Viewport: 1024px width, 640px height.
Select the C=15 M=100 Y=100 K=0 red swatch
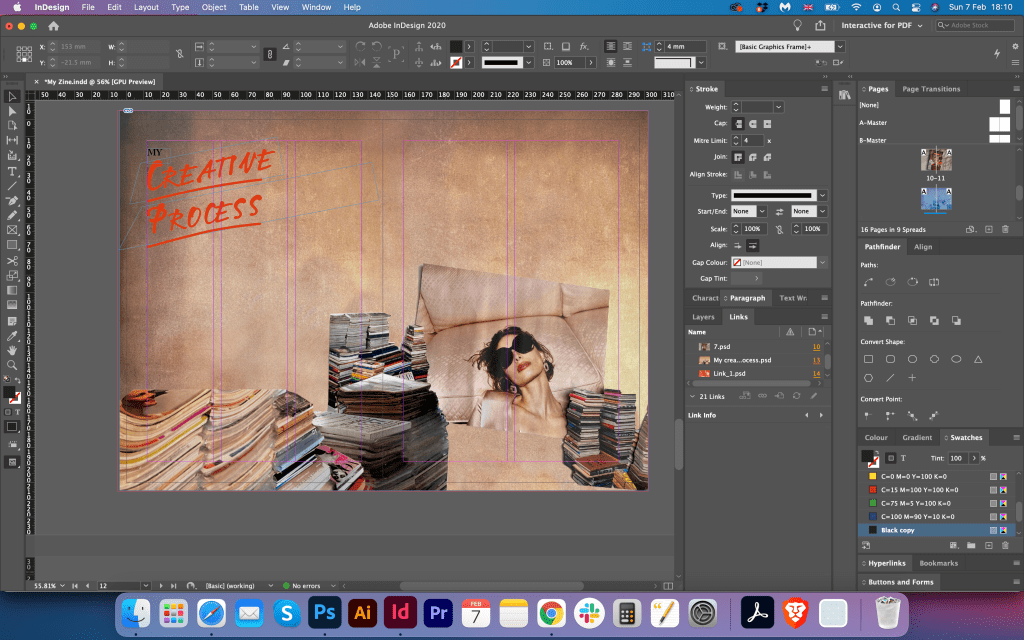(x=919, y=490)
